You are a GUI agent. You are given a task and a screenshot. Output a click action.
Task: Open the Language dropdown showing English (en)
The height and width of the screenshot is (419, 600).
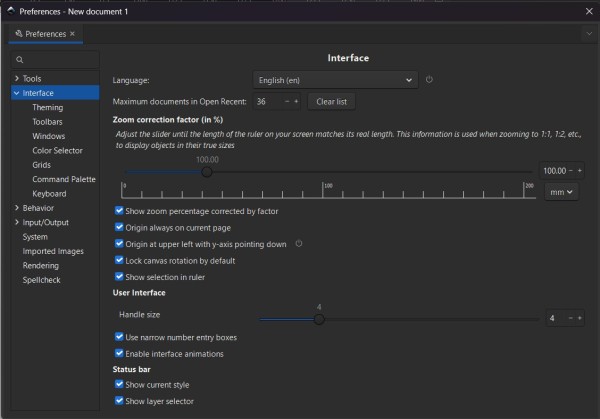[335, 80]
